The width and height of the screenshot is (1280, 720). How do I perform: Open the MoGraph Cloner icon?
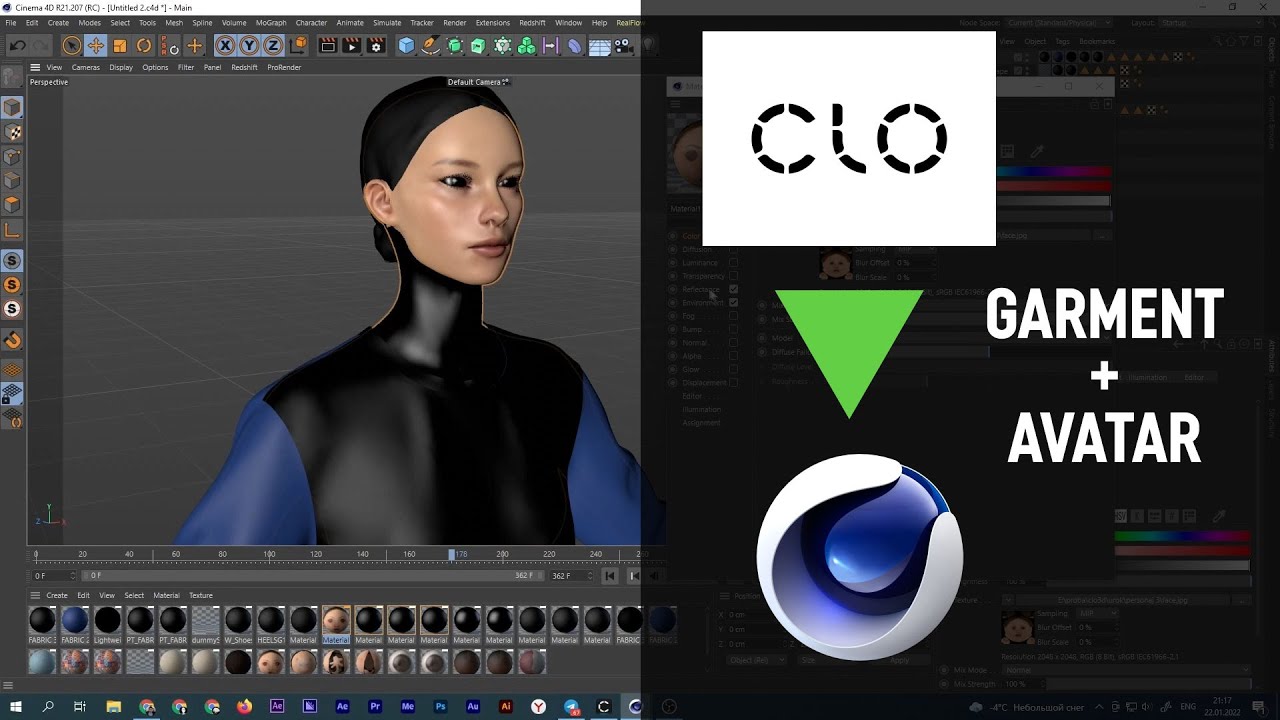pos(502,45)
